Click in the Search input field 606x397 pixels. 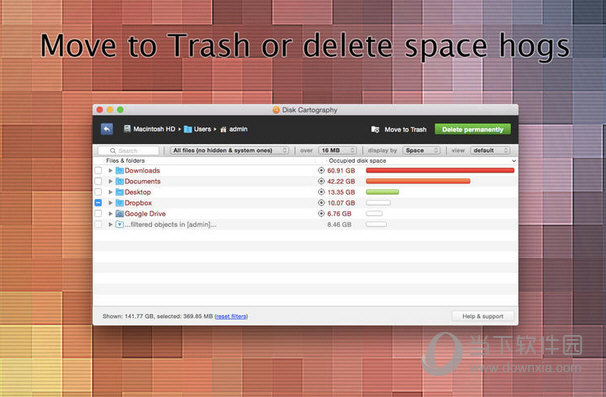(x=128, y=150)
